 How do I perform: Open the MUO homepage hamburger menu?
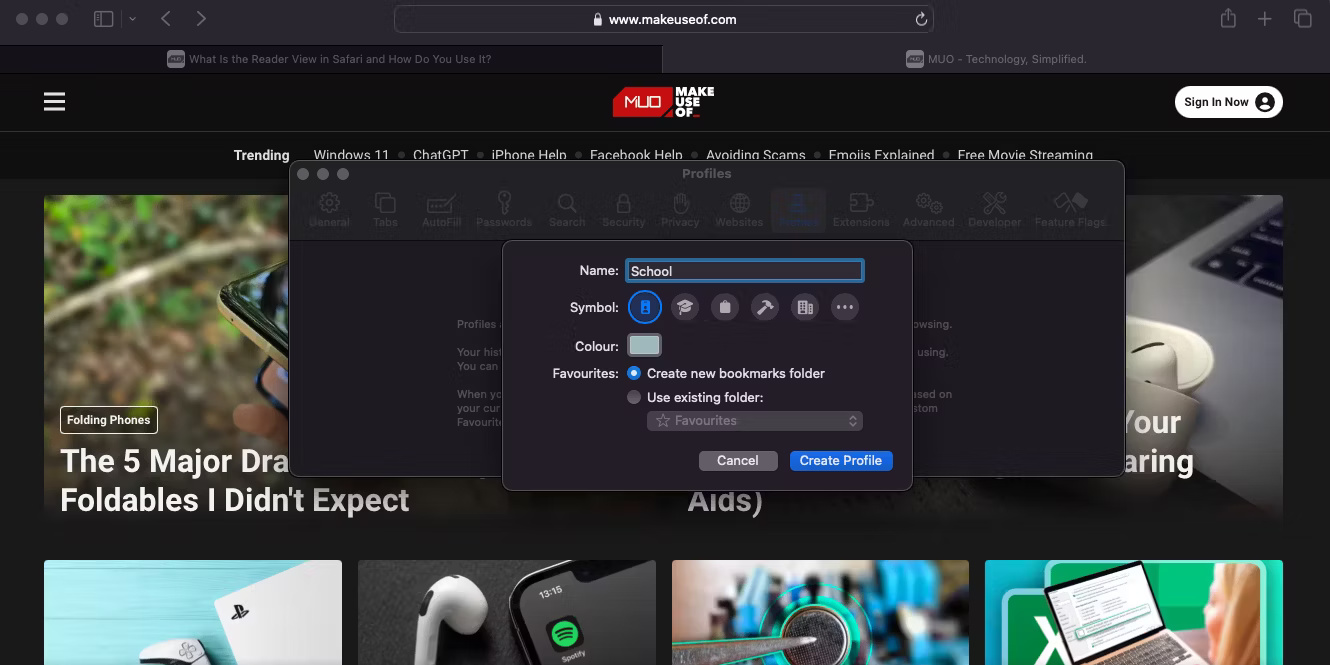pyautogui.click(x=54, y=101)
